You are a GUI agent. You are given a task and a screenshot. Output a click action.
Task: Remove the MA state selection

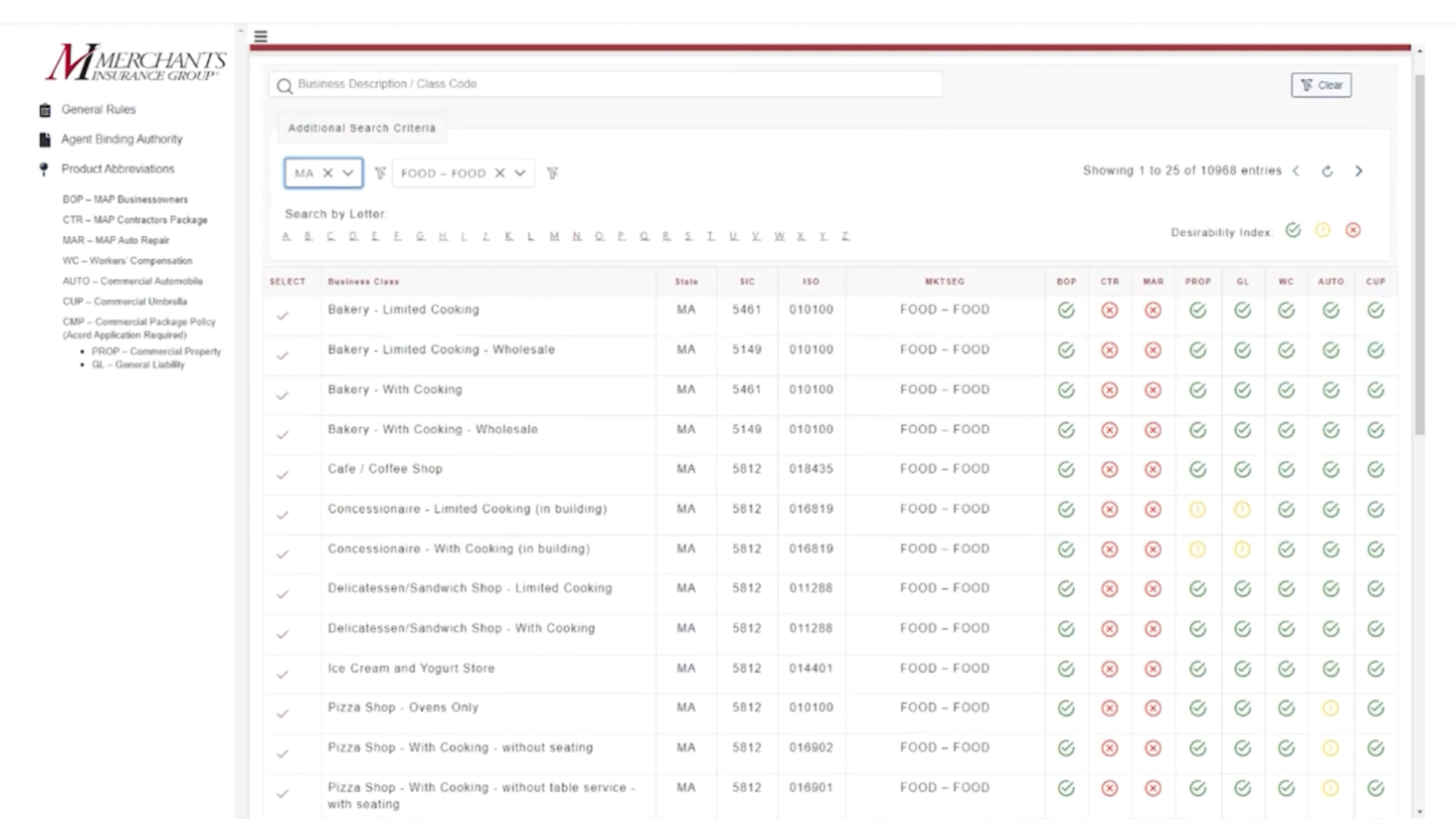click(328, 173)
